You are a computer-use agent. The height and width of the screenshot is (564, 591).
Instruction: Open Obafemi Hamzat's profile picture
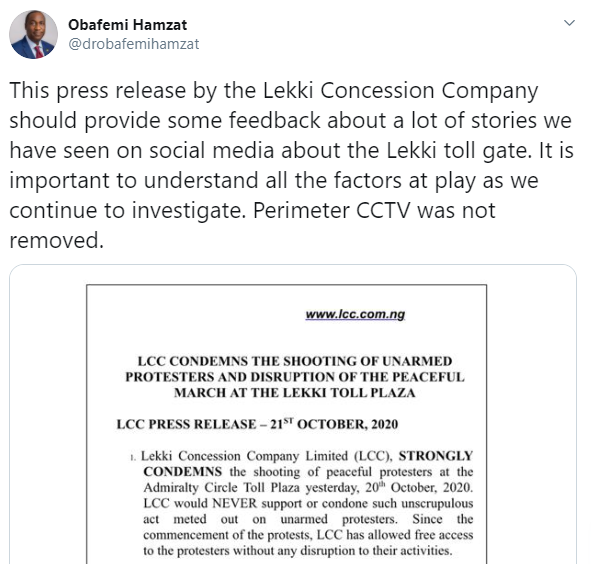[x=34, y=34]
